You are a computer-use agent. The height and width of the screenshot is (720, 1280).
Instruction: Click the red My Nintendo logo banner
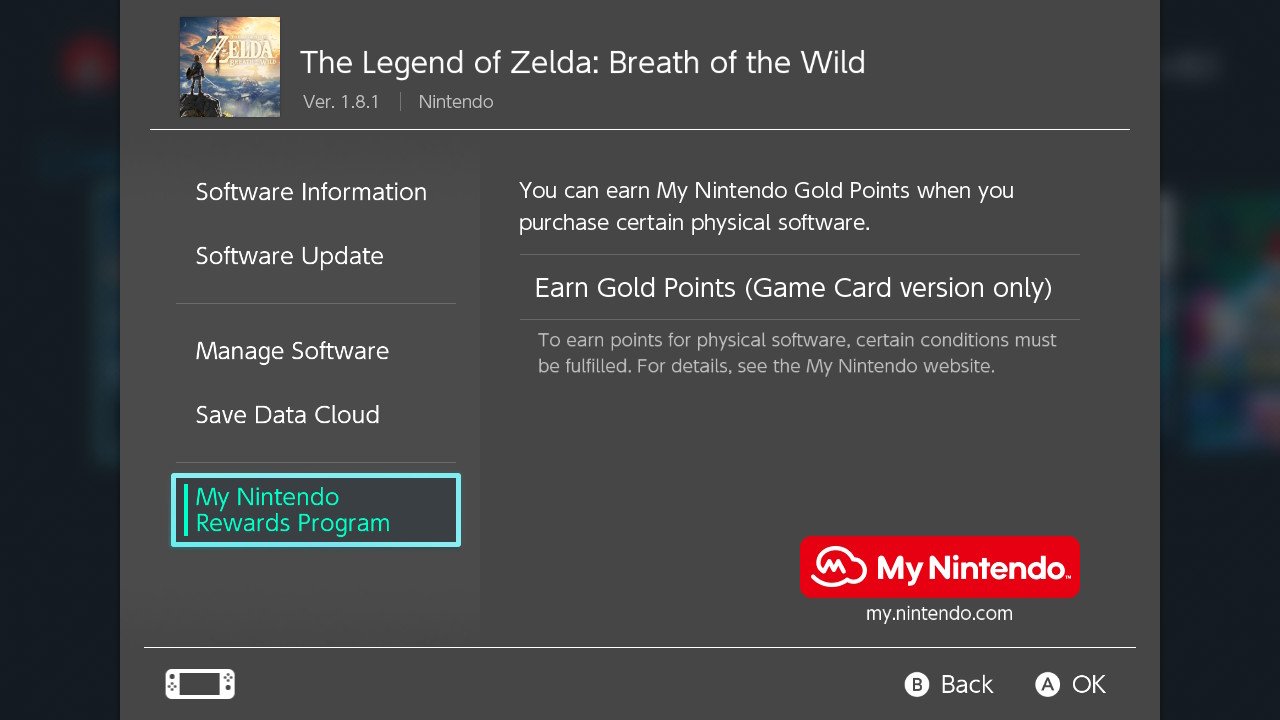[x=940, y=567]
